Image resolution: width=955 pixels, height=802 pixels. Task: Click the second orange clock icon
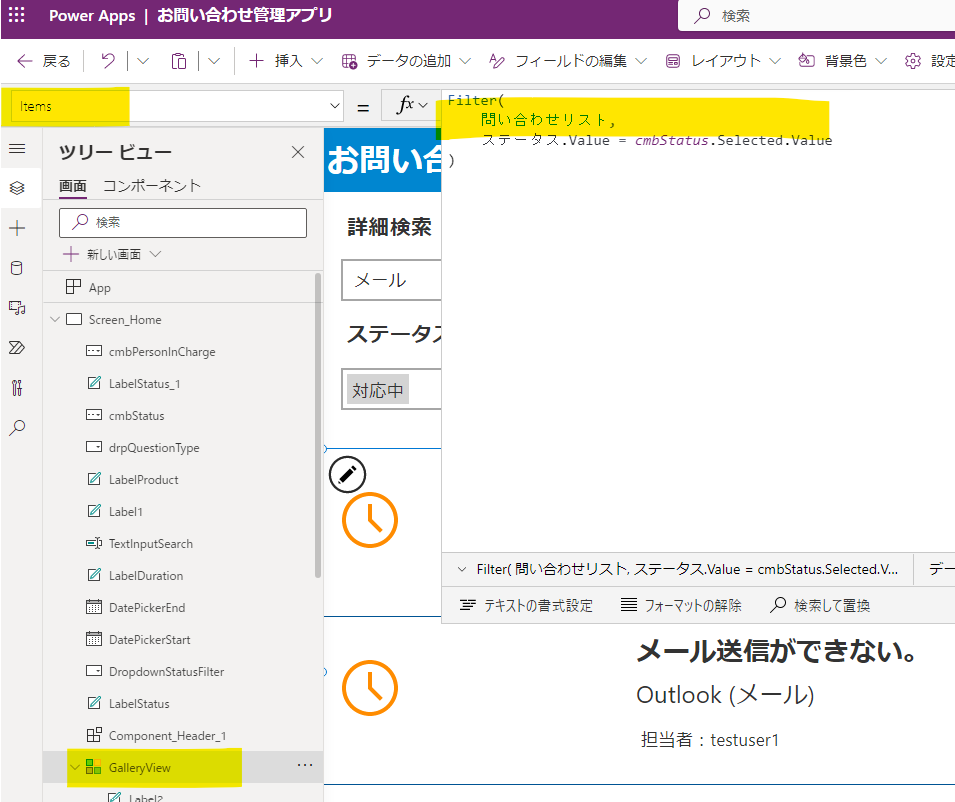tap(370, 688)
